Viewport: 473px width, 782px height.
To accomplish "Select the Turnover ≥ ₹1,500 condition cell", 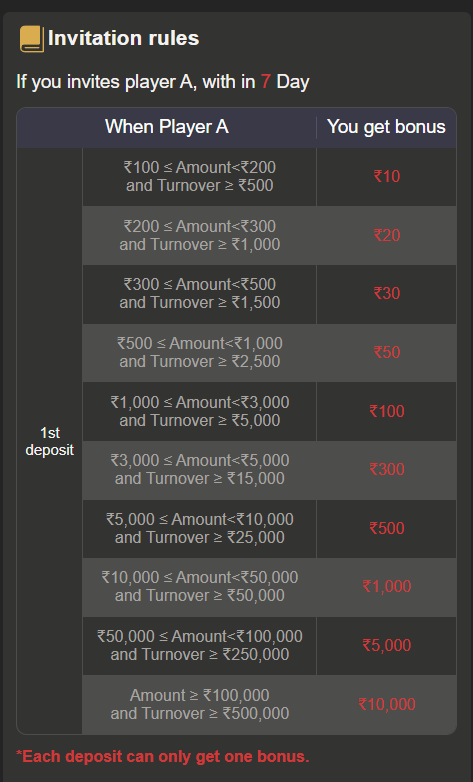I will pyautogui.click(x=200, y=294).
